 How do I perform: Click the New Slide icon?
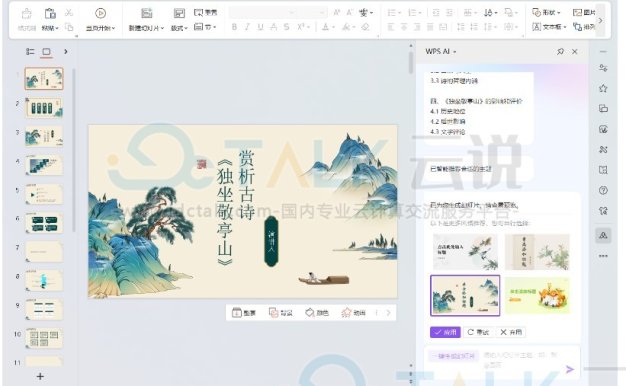[x=147, y=14]
